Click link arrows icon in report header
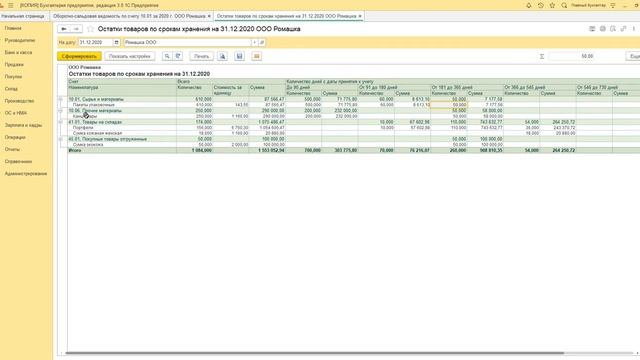The height and width of the screenshot is (360, 640). (623, 29)
